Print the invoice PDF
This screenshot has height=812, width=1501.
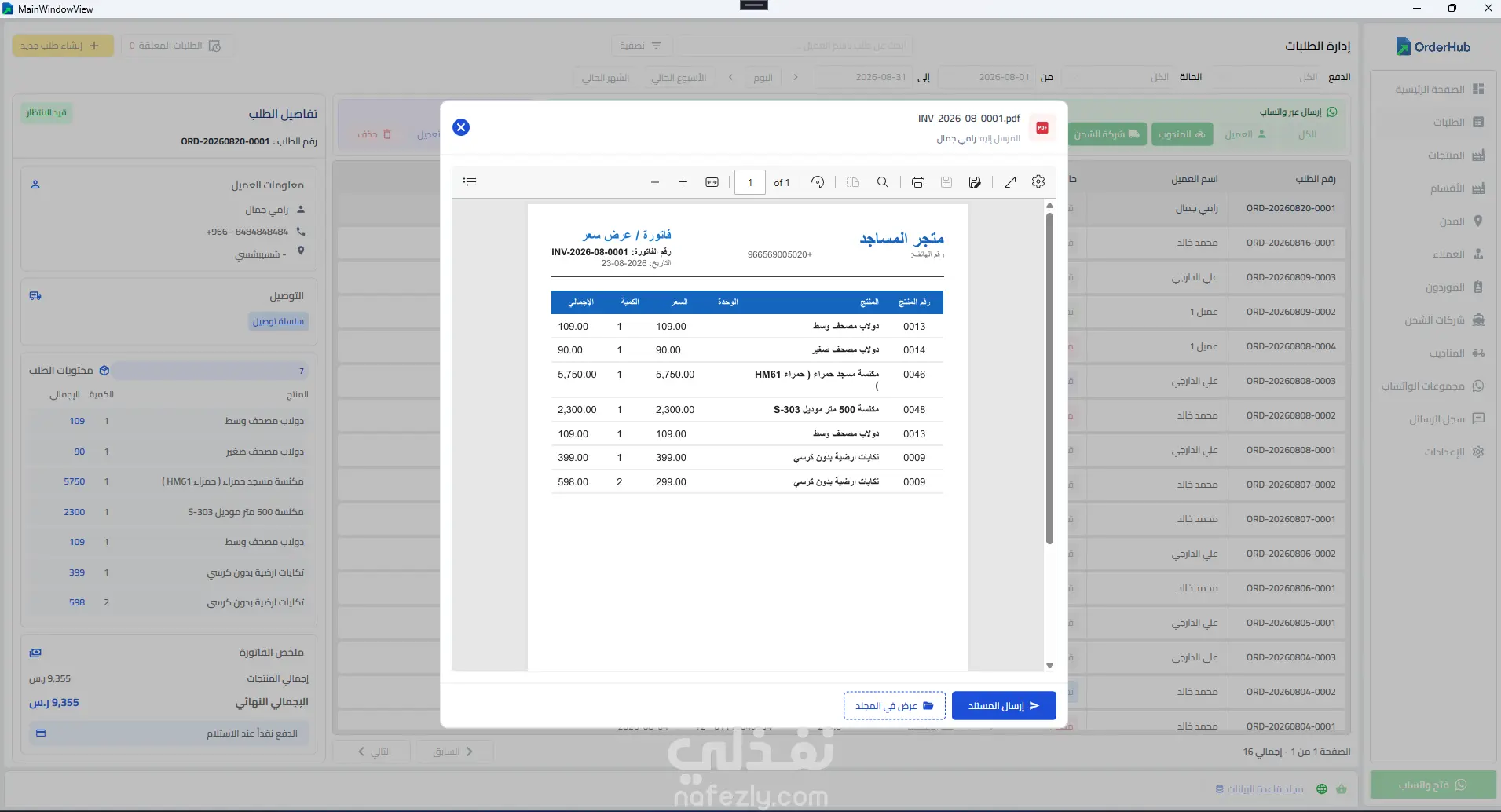[918, 182]
